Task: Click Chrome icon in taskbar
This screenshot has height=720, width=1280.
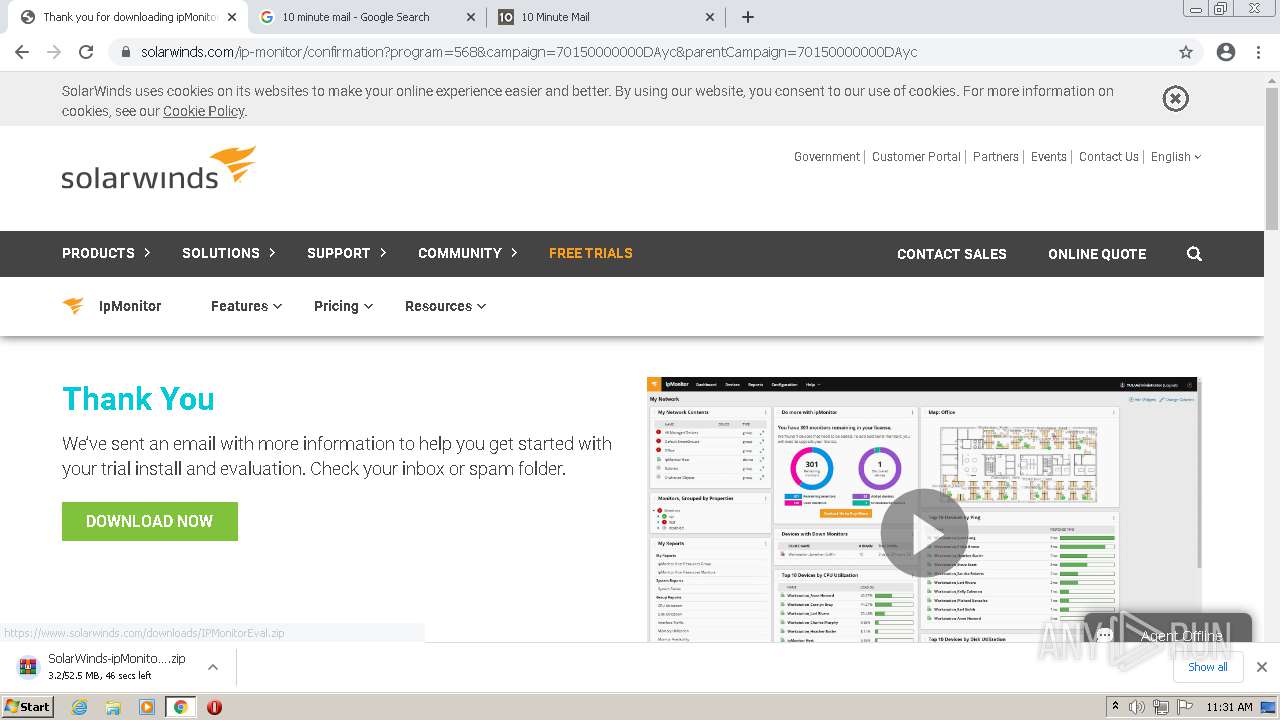Action: point(180,707)
